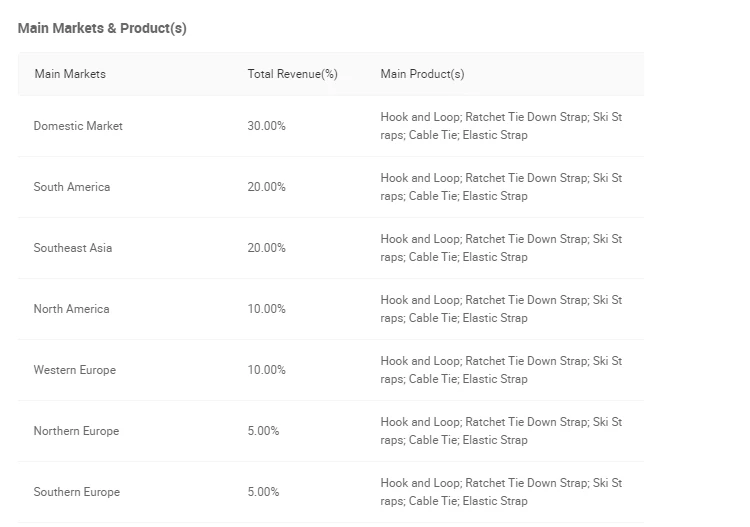Select the Southeast Asia market cell
The image size is (750, 527).
pos(73,248)
